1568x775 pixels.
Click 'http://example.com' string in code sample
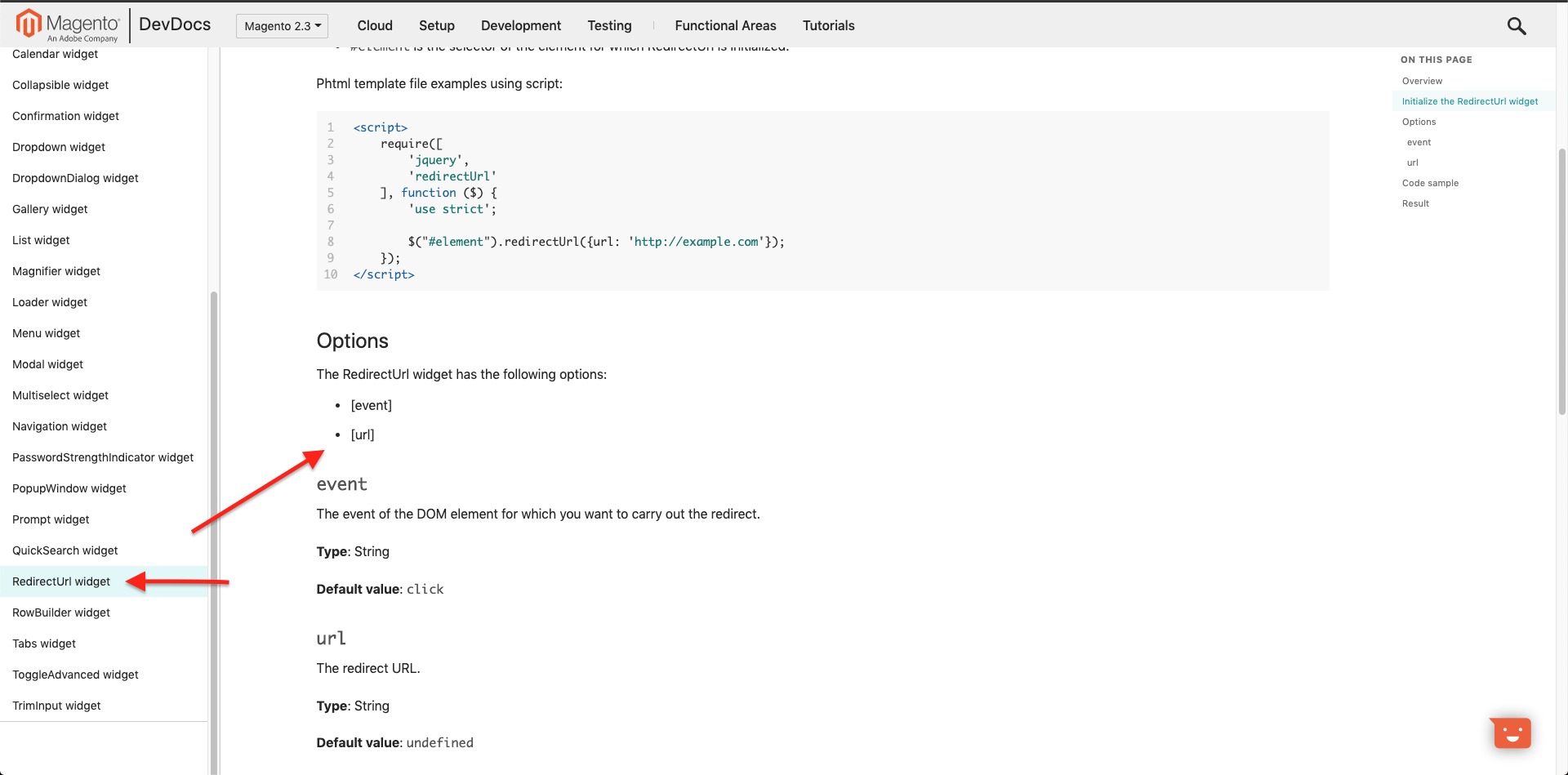tap(696, 242)
